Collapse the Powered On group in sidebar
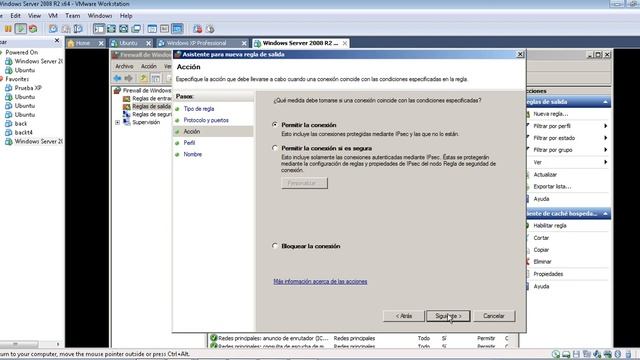The image size is (640, 360). [1, 52]
